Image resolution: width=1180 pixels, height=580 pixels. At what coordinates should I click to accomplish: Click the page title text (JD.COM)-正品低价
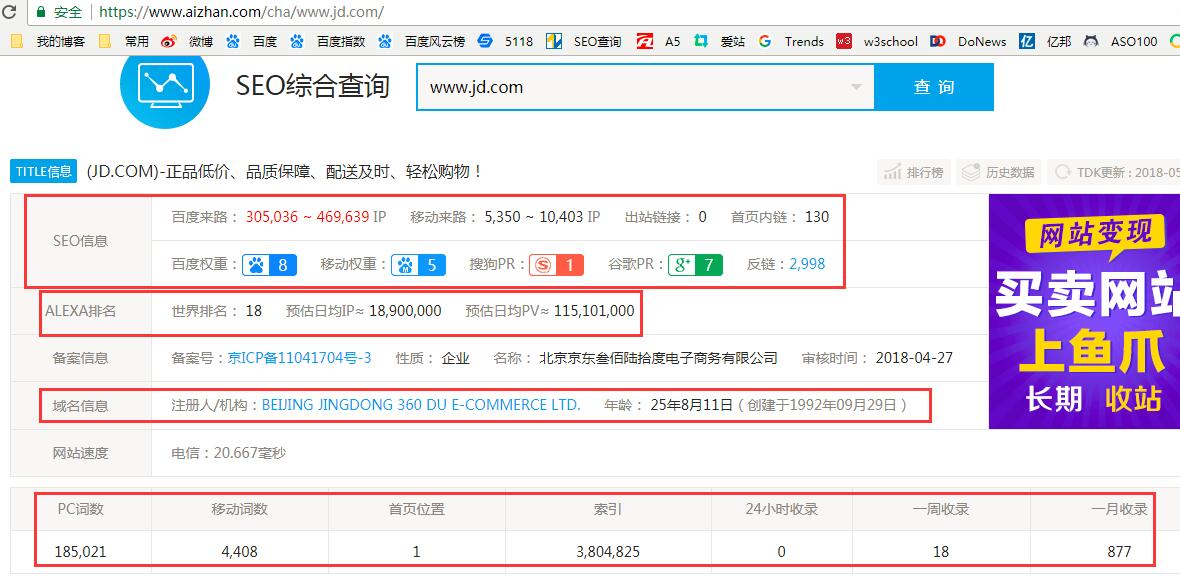click(x=284, y=172)
